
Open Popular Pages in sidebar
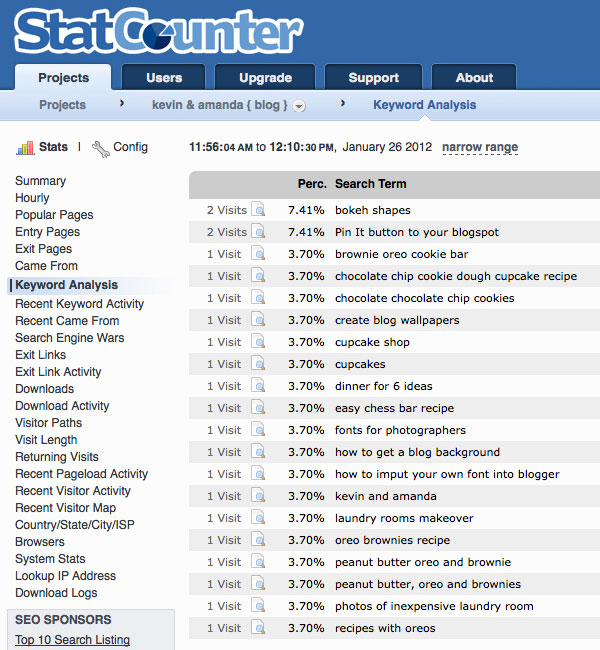(54, 215)
